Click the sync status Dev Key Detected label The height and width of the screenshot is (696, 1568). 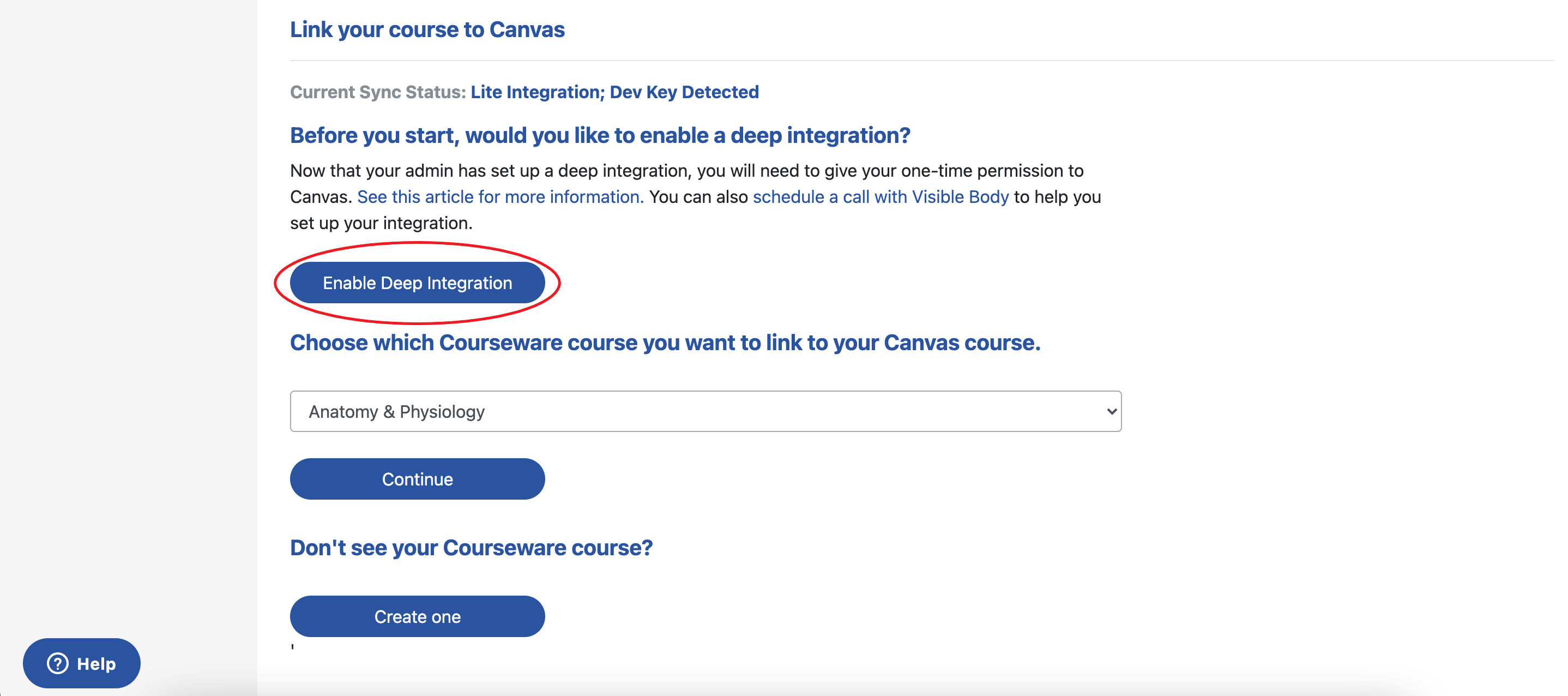point(683,91)
